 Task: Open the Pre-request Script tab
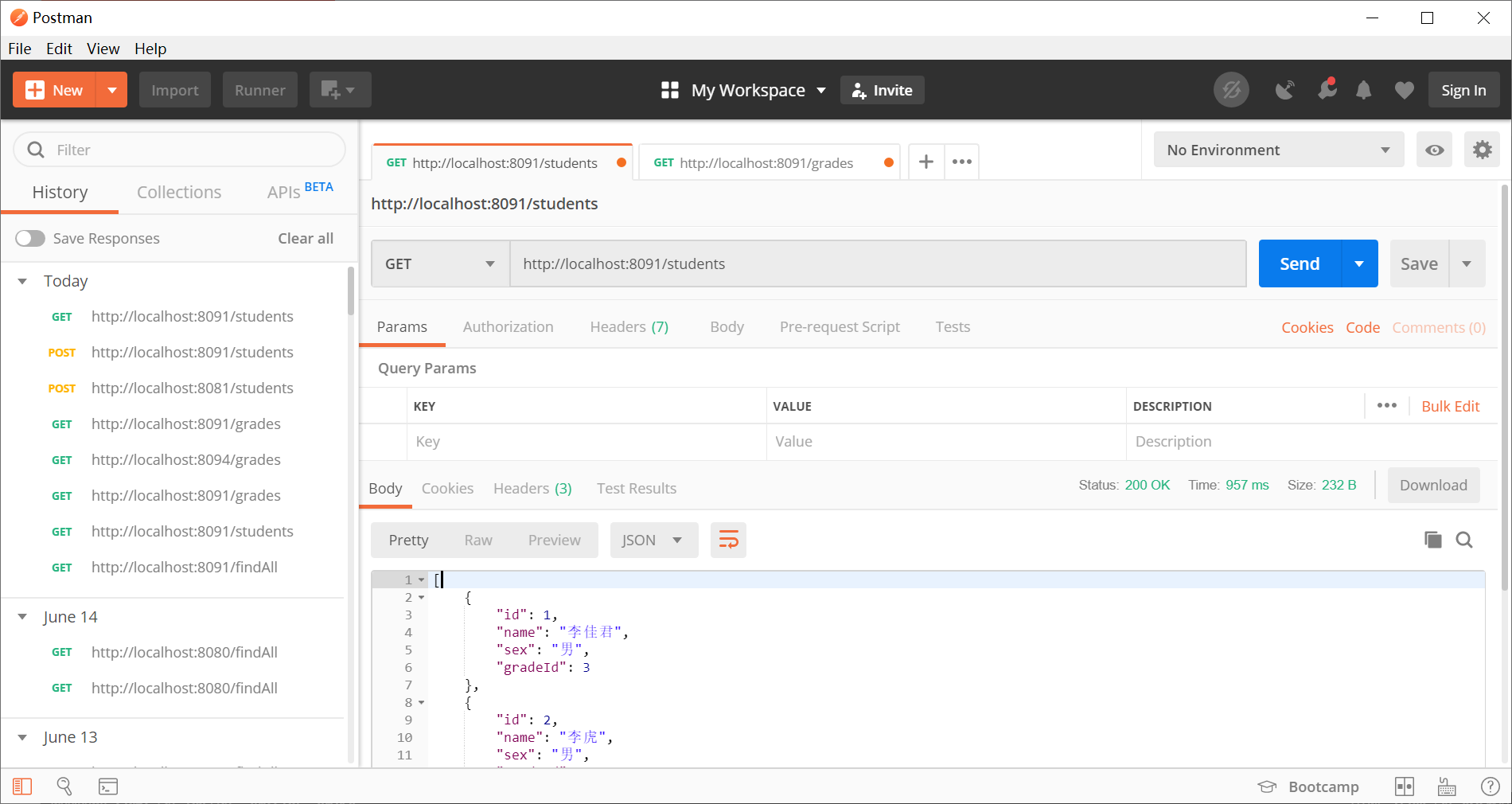click(x=840, y=327)
